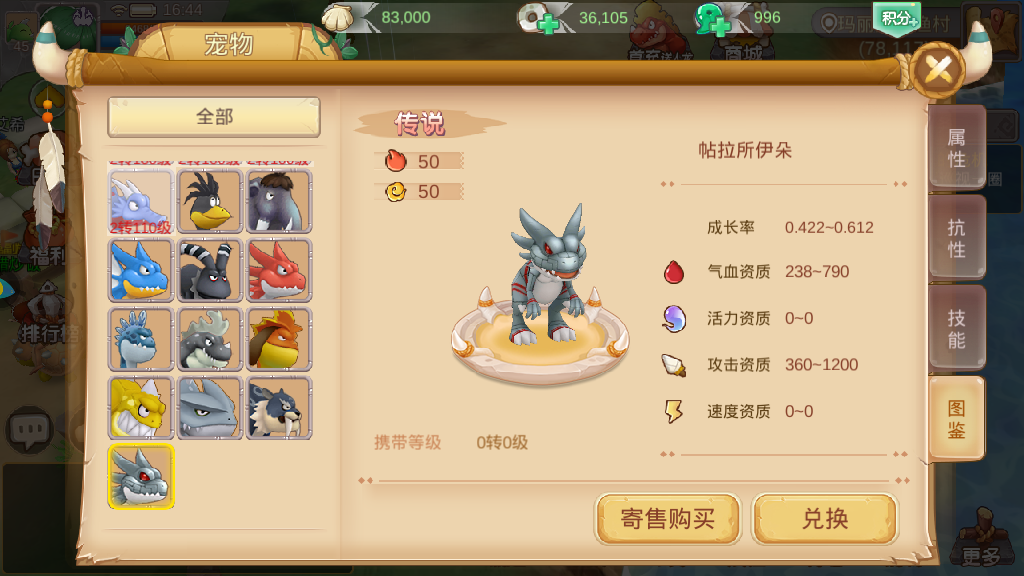Select the blue dragon pet portrait

tap(141, 270)
